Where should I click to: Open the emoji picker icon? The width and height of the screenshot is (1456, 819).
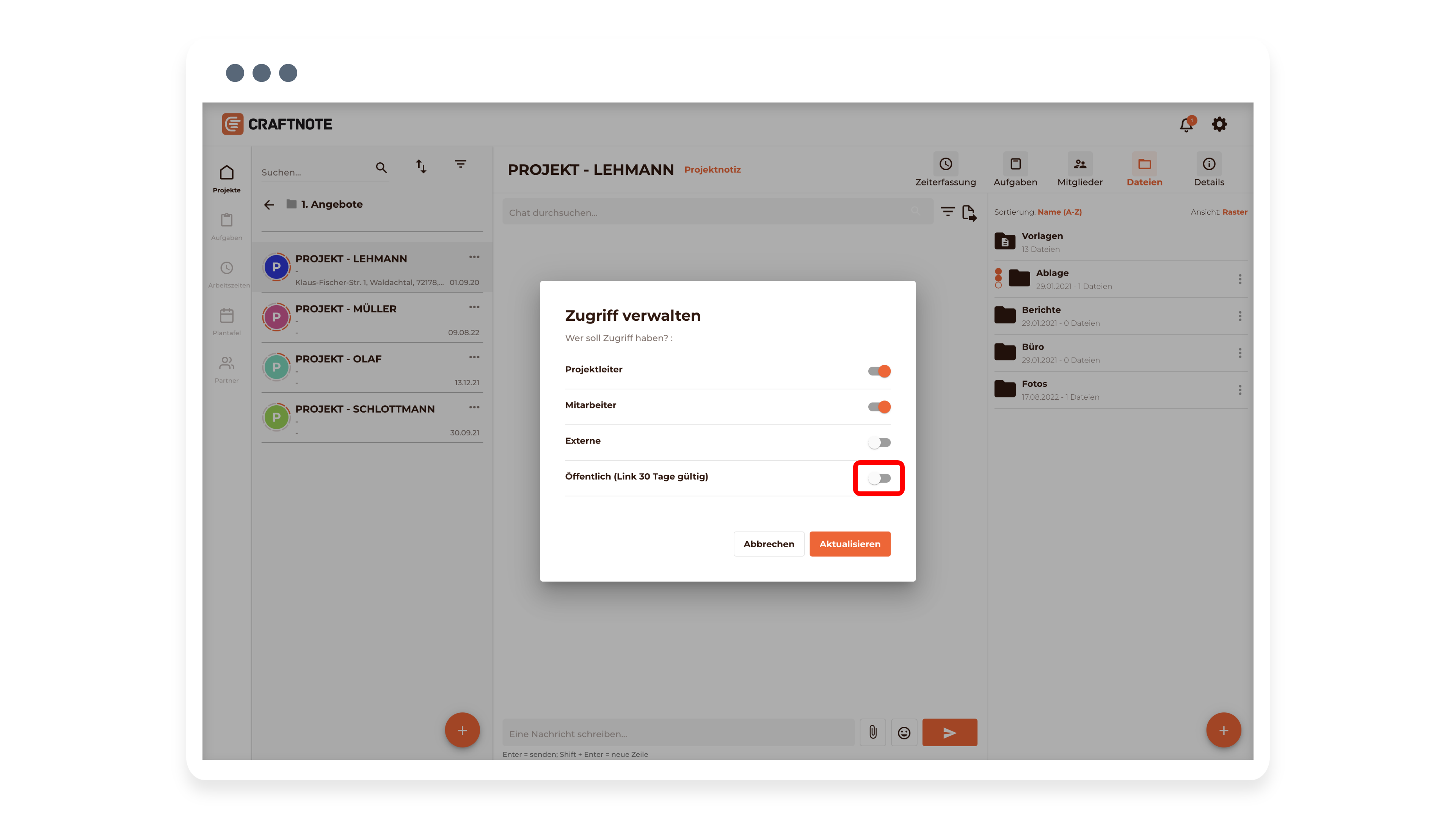click(904, 733)
